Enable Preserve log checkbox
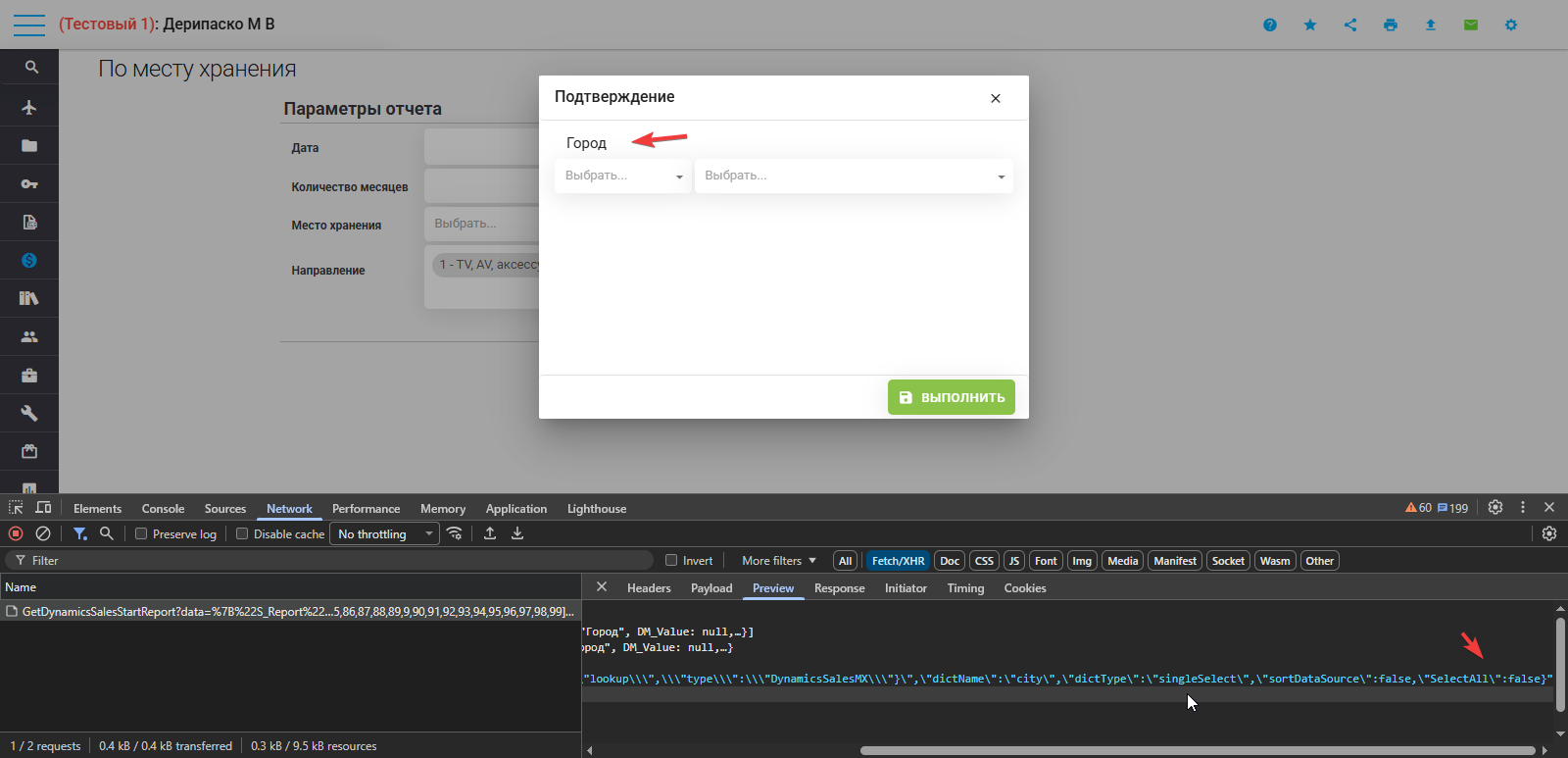 (x=141, y=533)
